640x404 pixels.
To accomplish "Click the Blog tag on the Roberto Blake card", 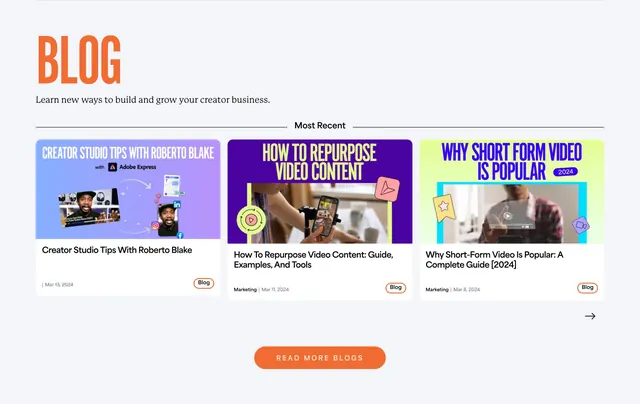I will [x=204, y=283].
